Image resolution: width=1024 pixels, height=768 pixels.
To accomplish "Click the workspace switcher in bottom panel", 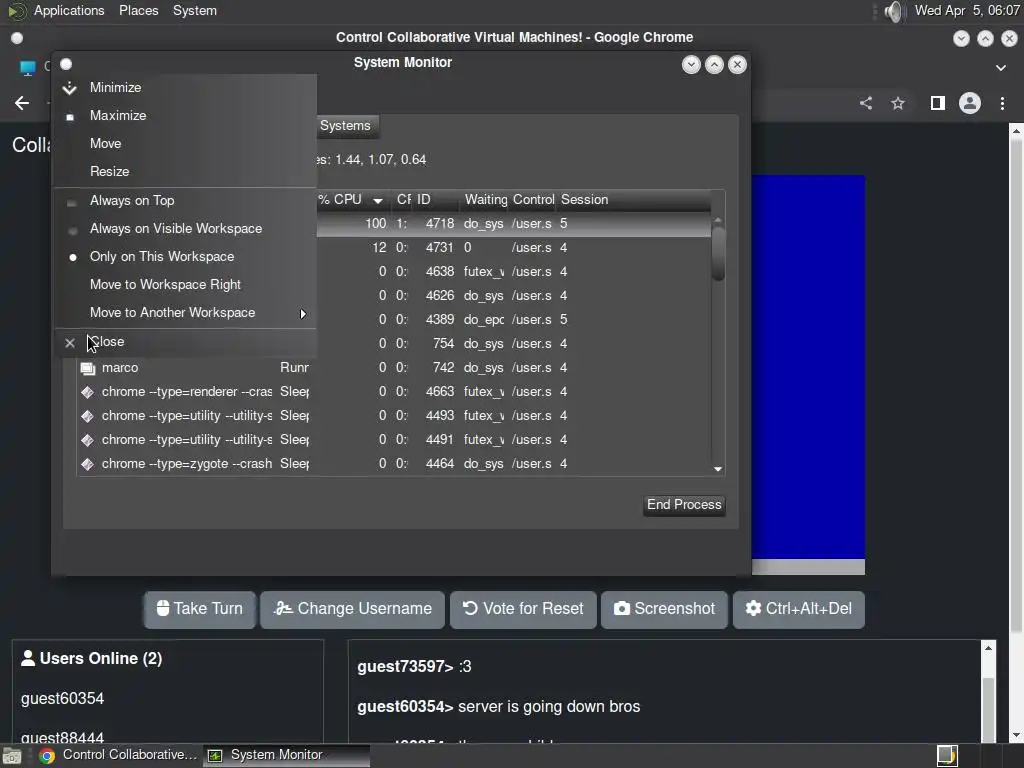I will 947,756.
